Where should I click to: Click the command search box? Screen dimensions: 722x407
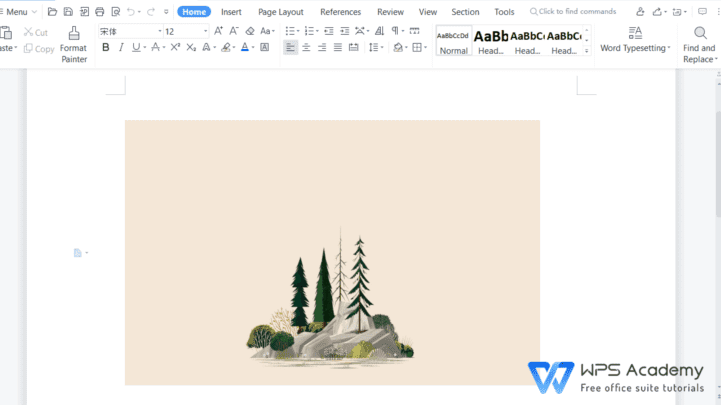pyautogui.click(x=573, y=12)
